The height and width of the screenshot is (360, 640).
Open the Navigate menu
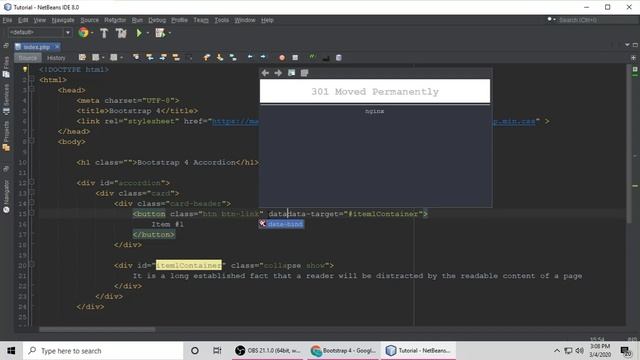pyautogui.click(x=63, y=20)
